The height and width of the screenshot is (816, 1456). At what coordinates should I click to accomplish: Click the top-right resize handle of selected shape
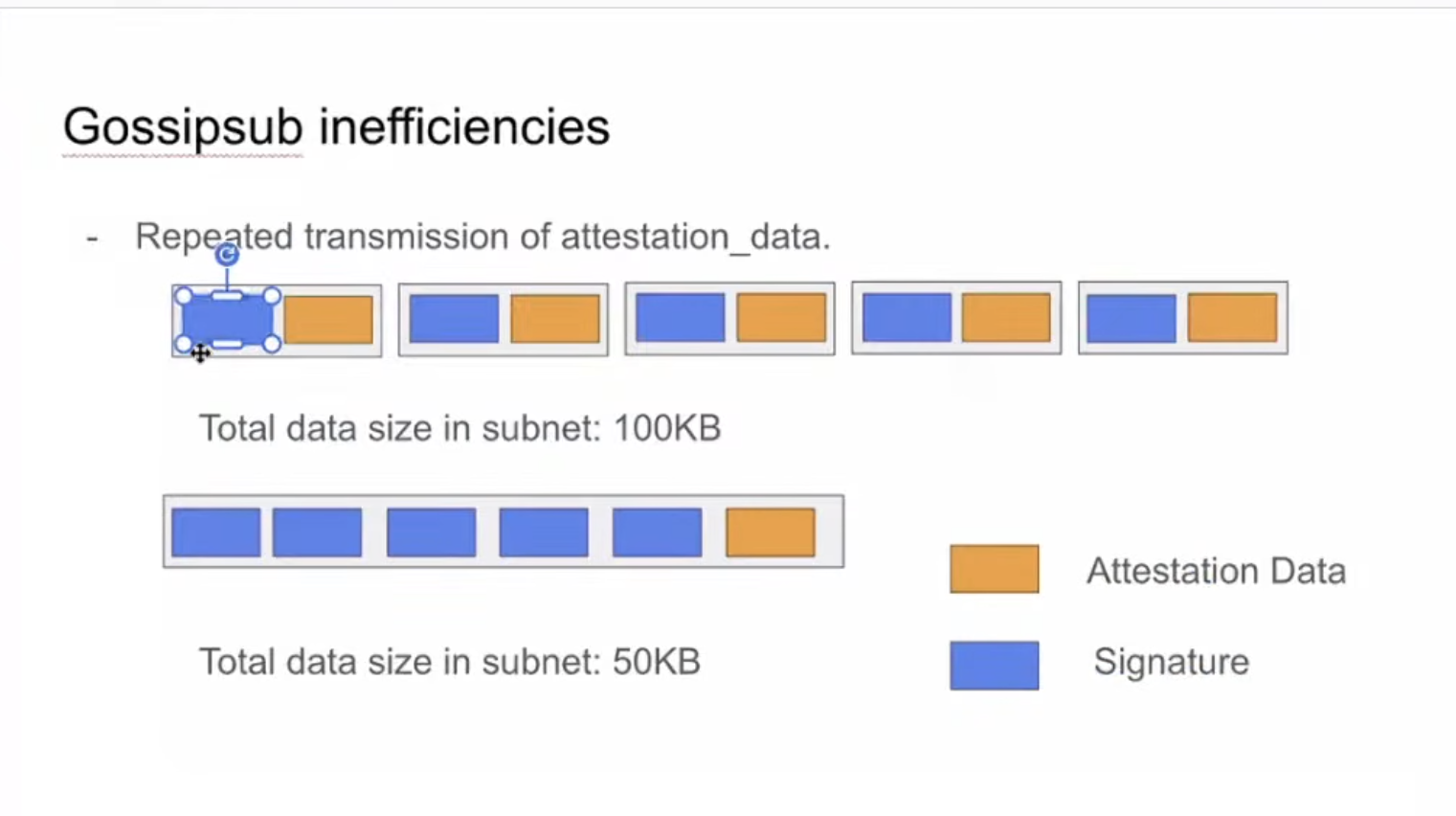click(x=272, y=296)
